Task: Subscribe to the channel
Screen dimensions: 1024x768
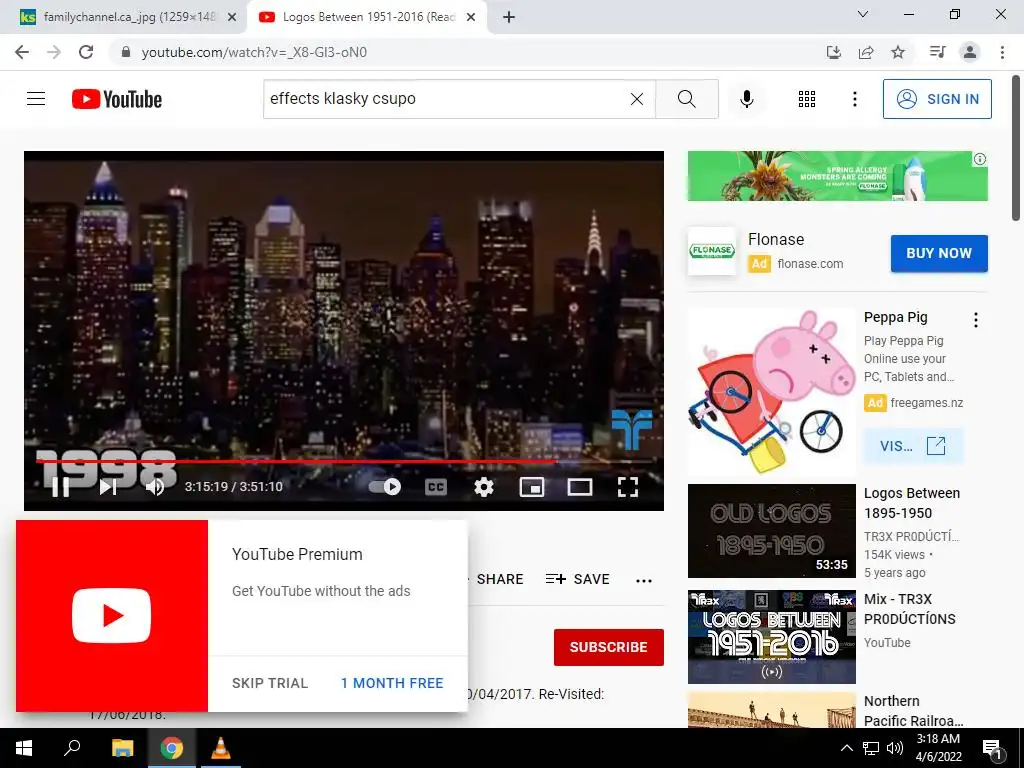Action: 609,647
